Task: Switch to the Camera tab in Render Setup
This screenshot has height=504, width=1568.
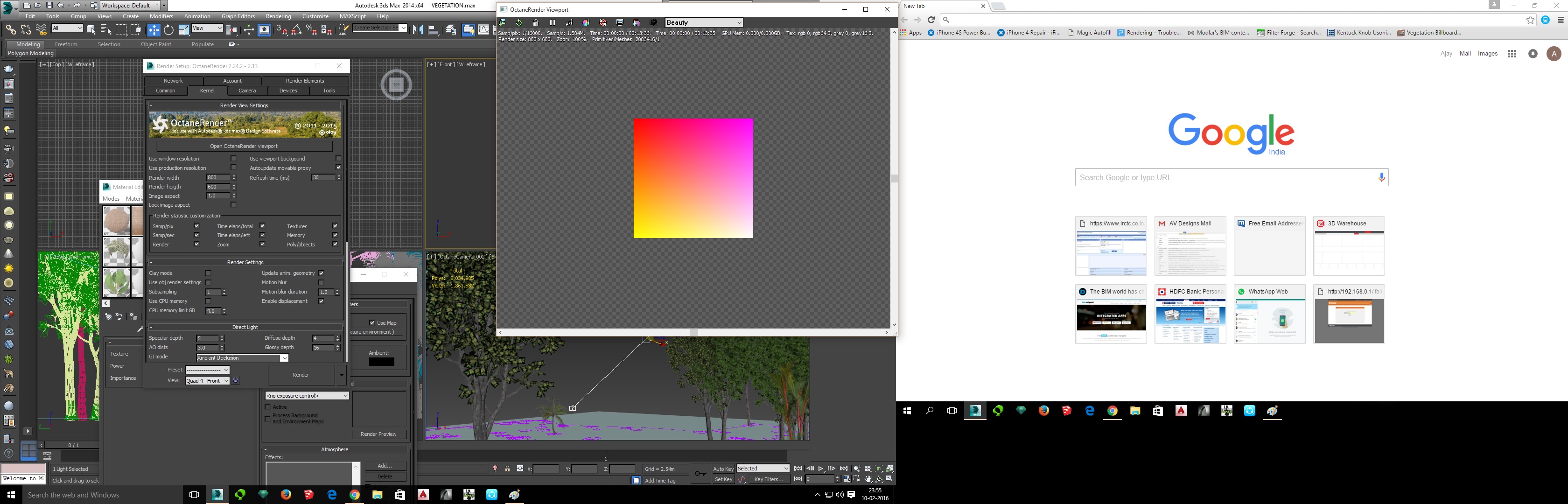Action: [246, 91]
